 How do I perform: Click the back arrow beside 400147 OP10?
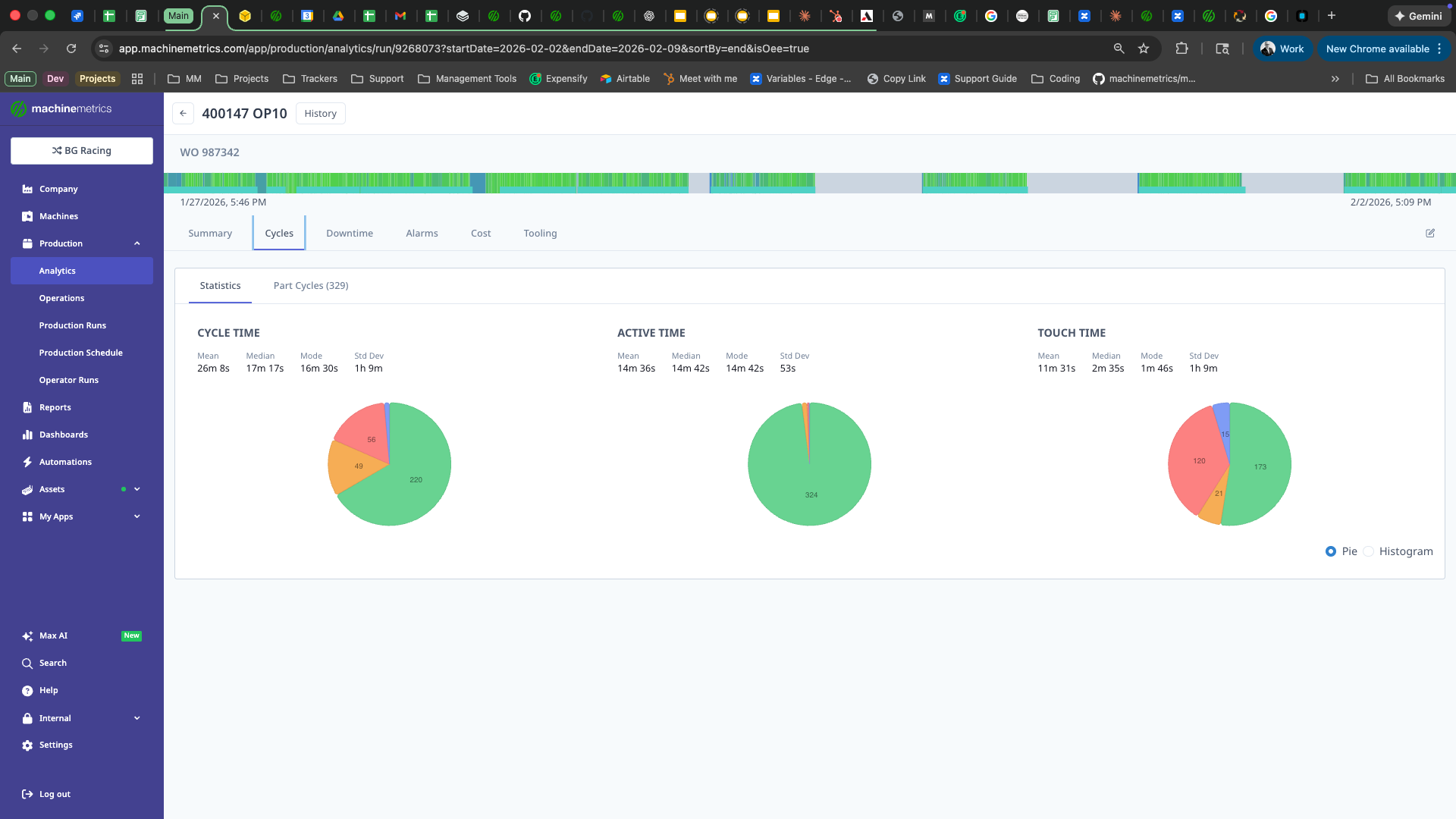coord(183,113)
